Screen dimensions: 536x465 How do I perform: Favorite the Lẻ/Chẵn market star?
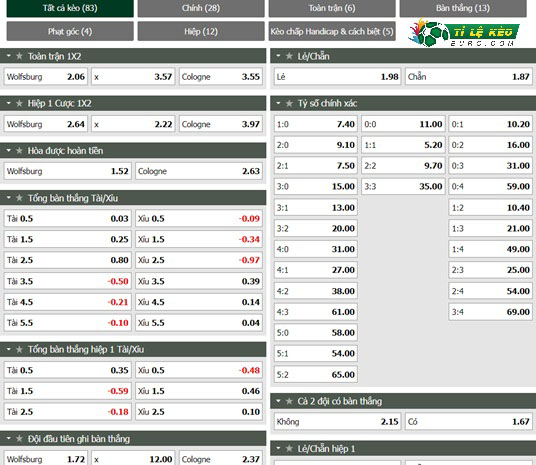pyautogui.click(x=289, y=56)
